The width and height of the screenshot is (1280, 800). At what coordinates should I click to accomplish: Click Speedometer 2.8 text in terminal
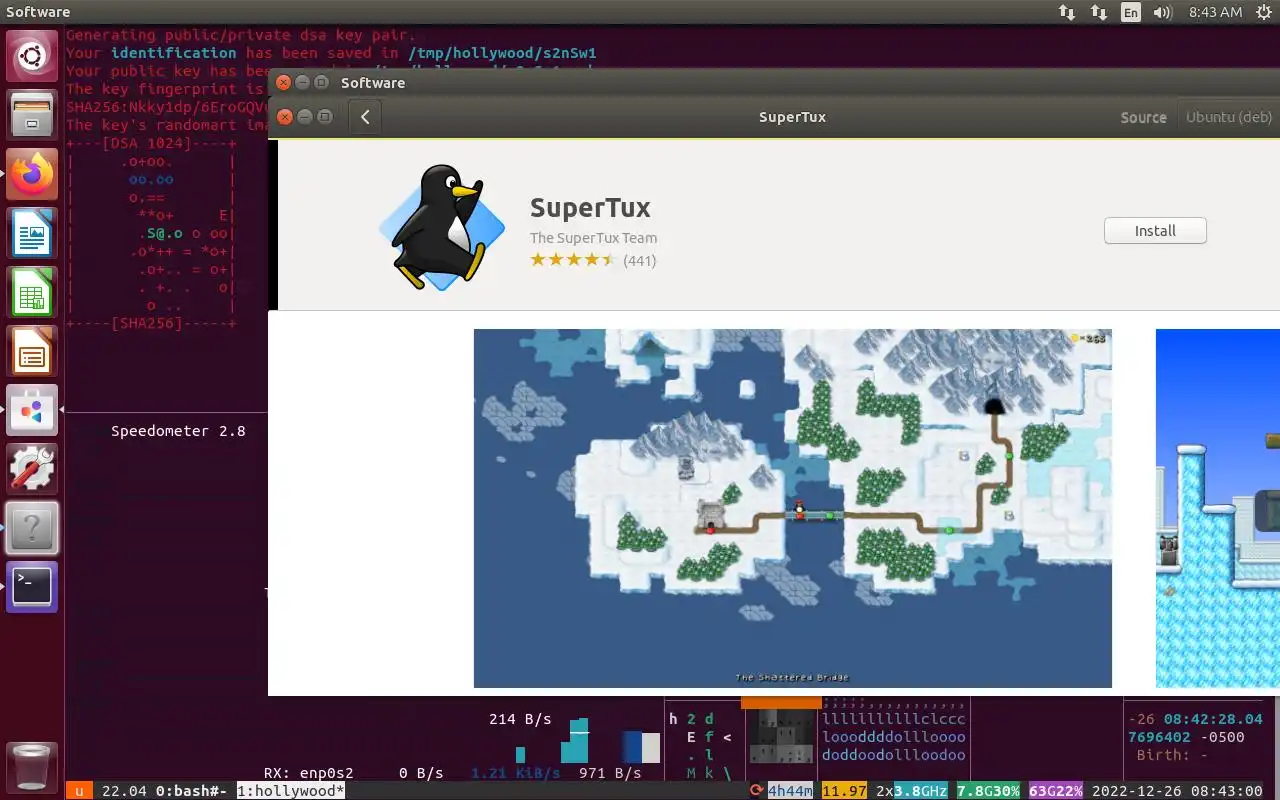coord(178,431)
